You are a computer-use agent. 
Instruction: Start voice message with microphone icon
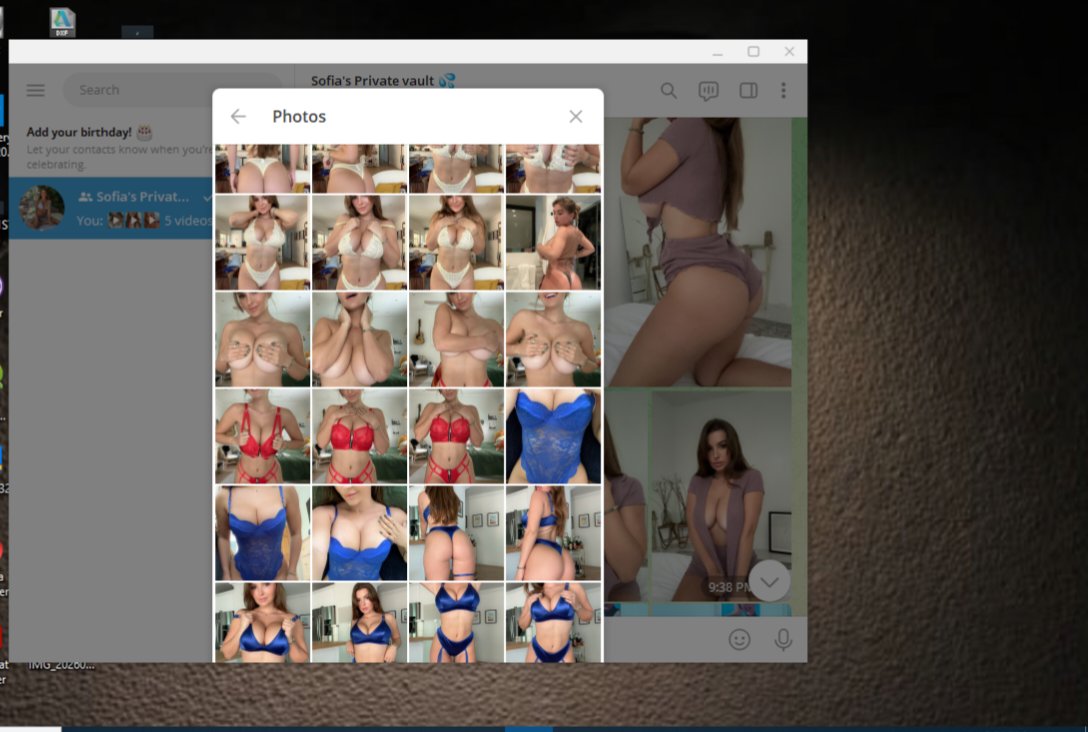pyautogui.click(x=783, y=639)
